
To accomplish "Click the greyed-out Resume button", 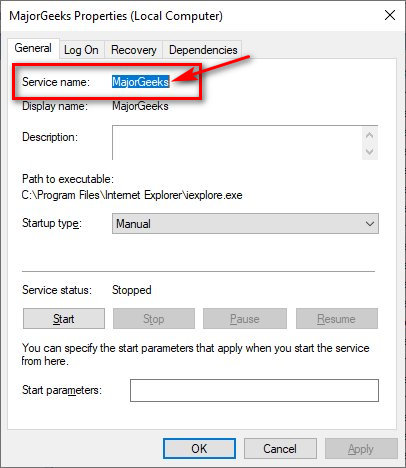I will coord(337,319).
